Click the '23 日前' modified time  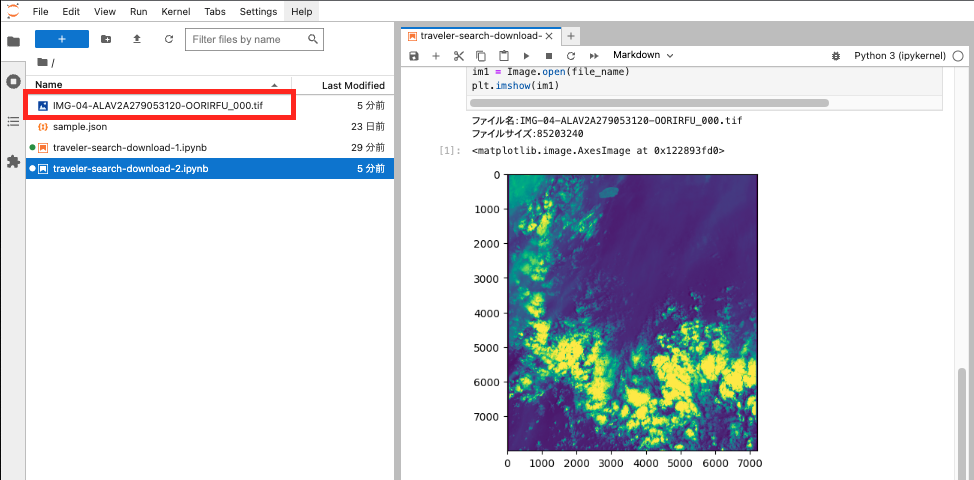click(x=366, y=127)
